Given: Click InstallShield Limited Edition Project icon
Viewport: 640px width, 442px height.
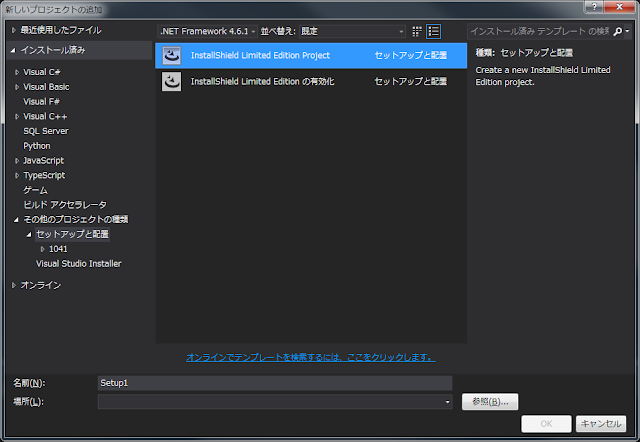Looking at the screenshot, I should (171, 56).
